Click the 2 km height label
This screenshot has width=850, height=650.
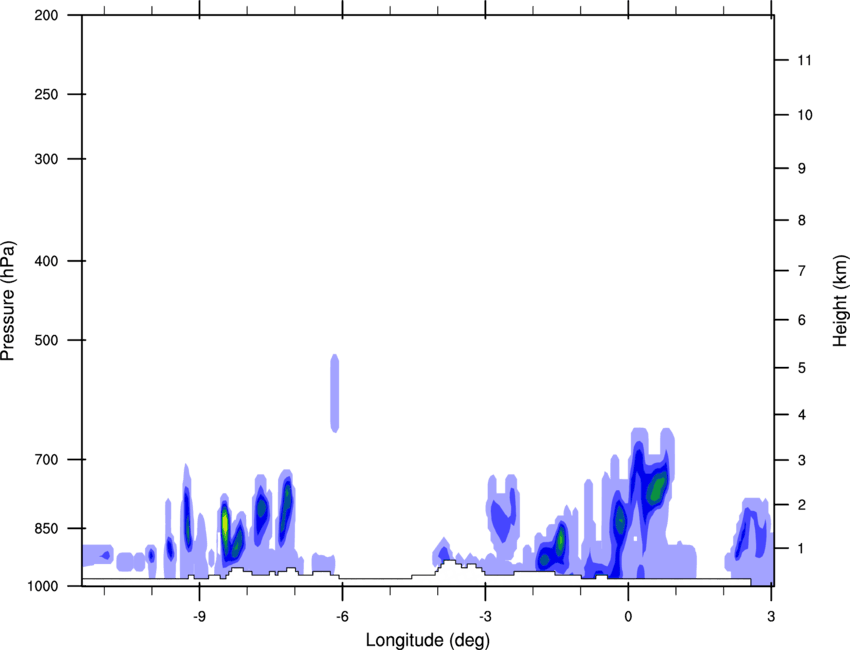tap(802, 505)
